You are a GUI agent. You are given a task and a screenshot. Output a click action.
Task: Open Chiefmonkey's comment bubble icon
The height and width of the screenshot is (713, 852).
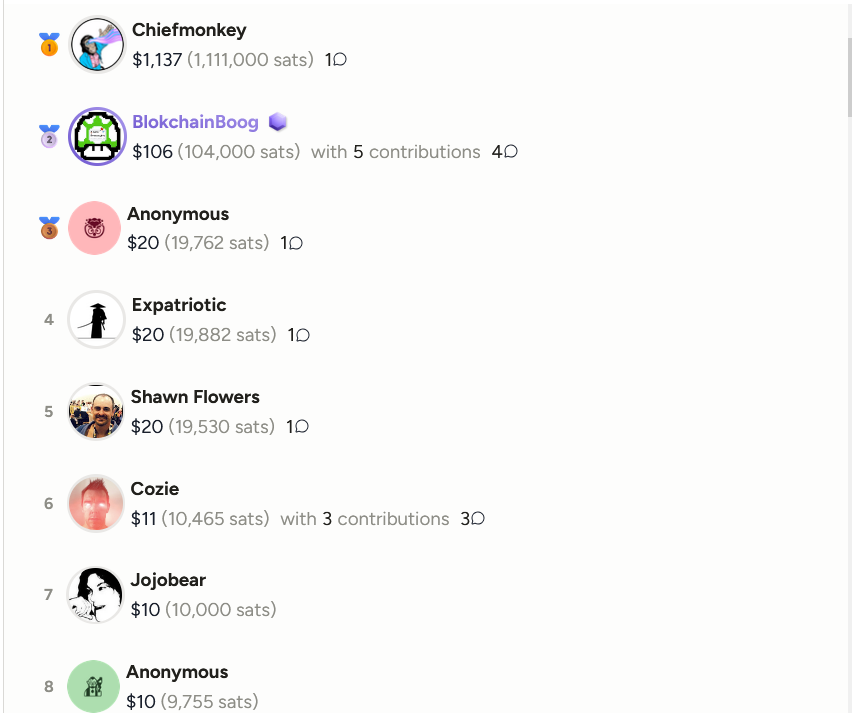point(340,59)
